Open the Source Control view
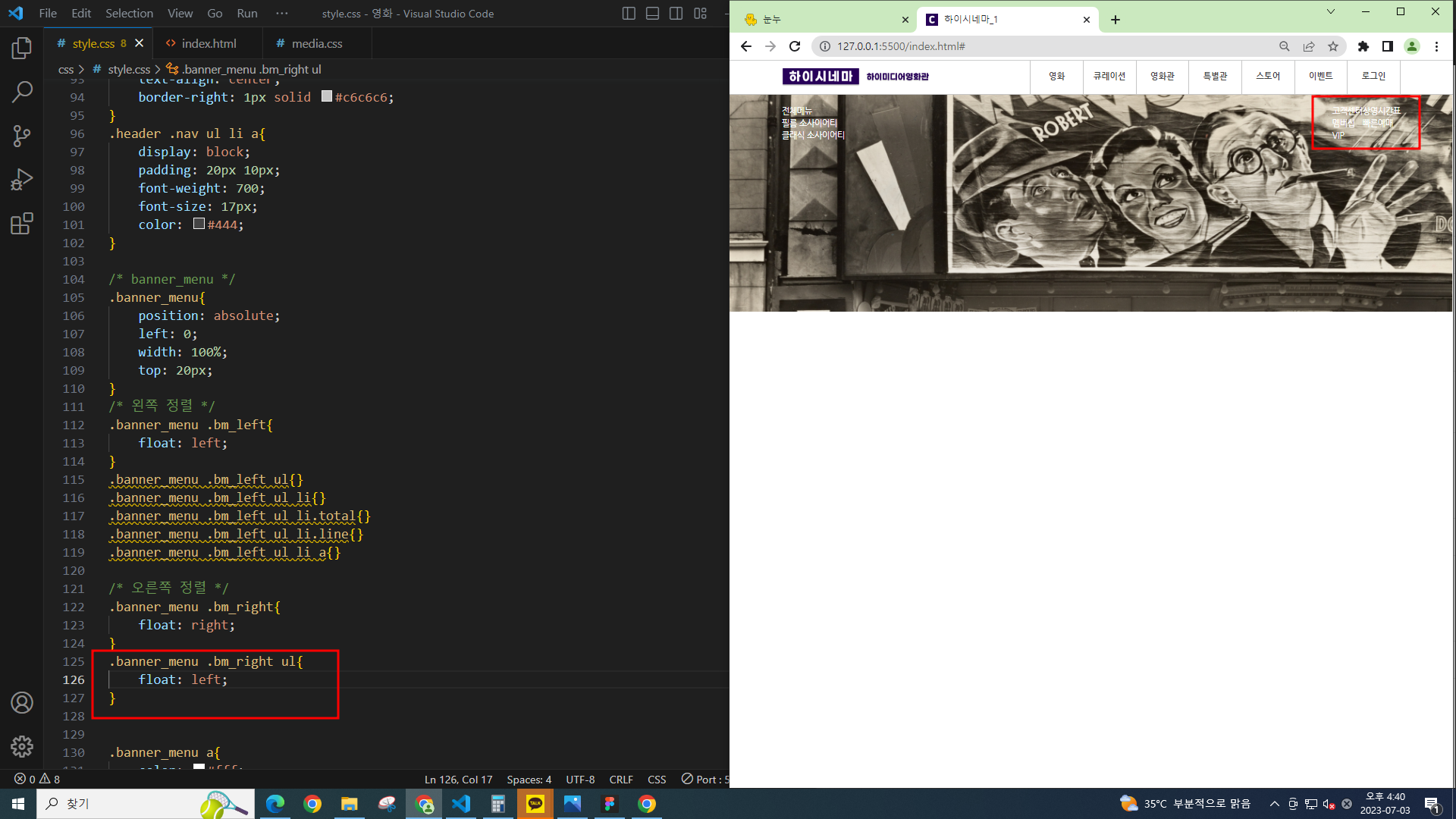1456x819 pixels. pyautogui.click(x=22, y=136)
